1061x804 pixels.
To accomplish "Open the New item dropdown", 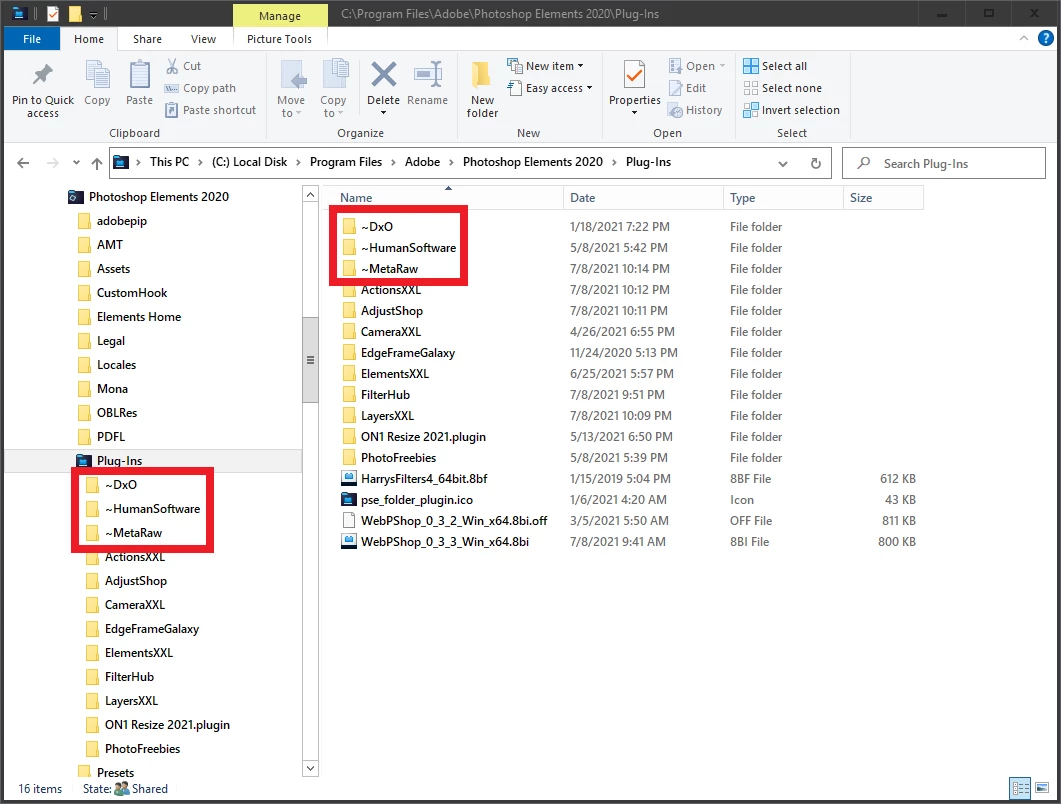I will click(545, 66).
